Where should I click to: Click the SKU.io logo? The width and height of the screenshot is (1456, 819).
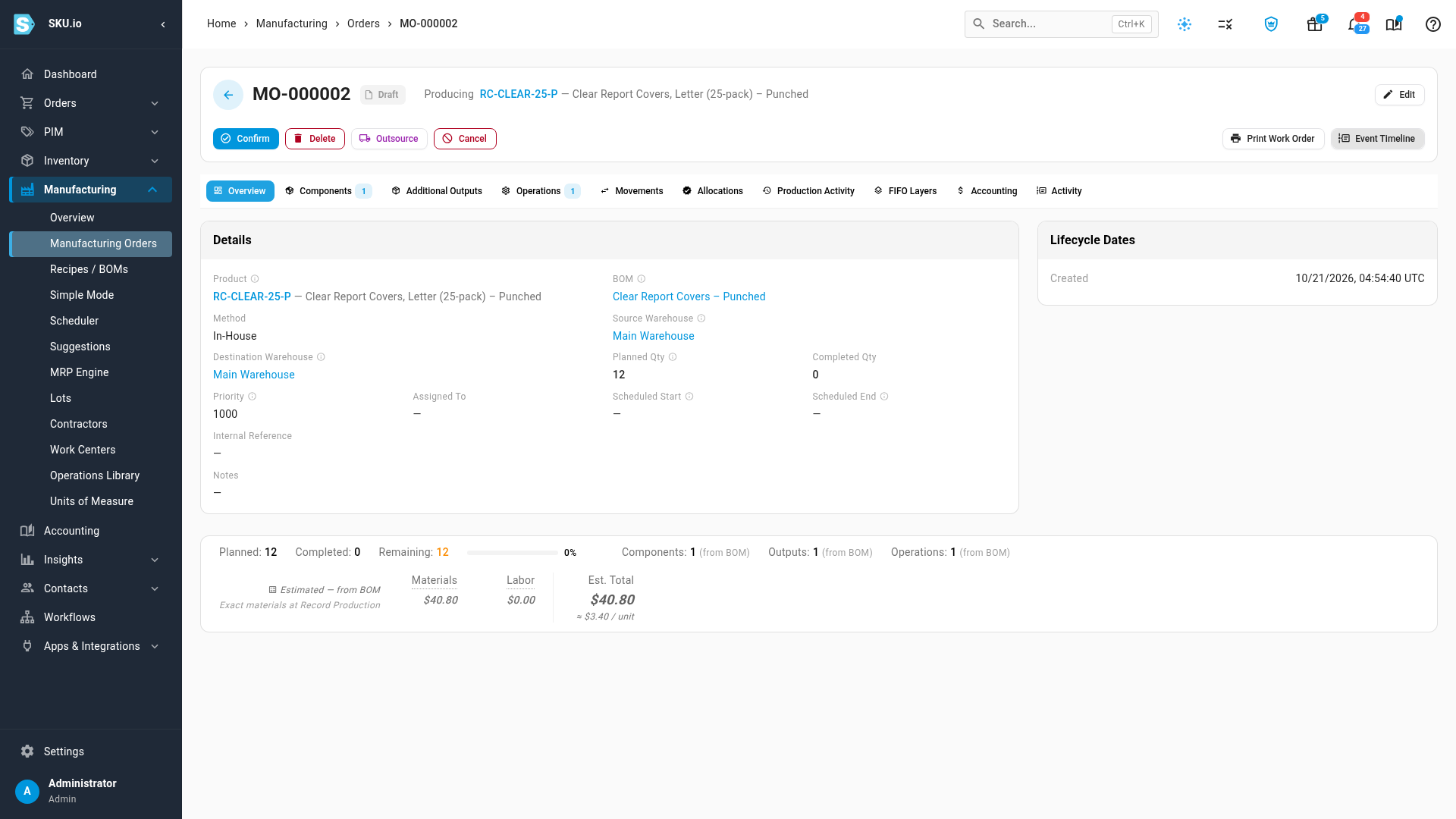(x=24, y=24)
